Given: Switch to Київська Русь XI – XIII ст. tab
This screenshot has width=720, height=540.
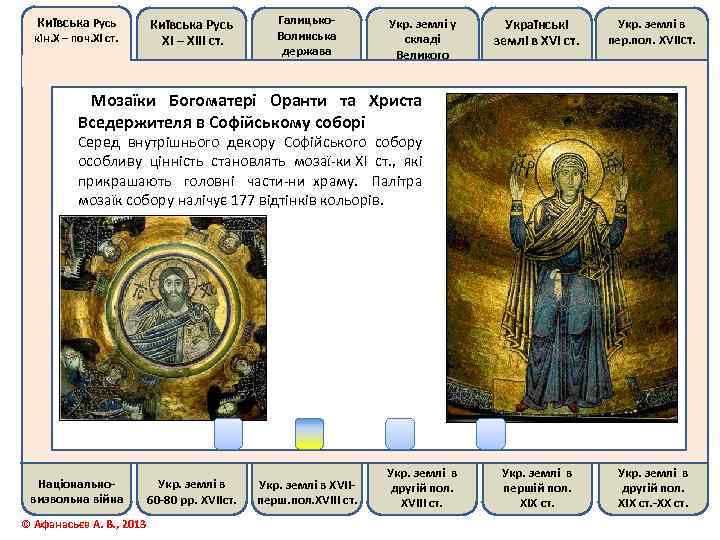Looking at the screenshot, I should point(191,33).
